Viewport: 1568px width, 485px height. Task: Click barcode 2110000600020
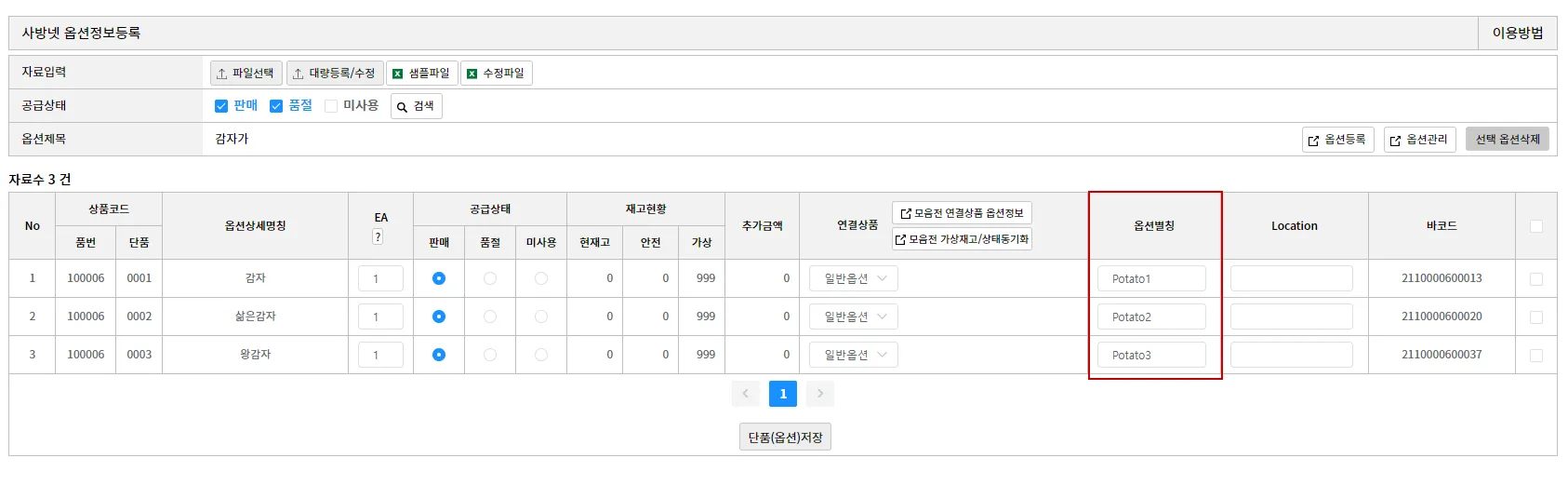pyautogui.click(x=1442, y=317)
